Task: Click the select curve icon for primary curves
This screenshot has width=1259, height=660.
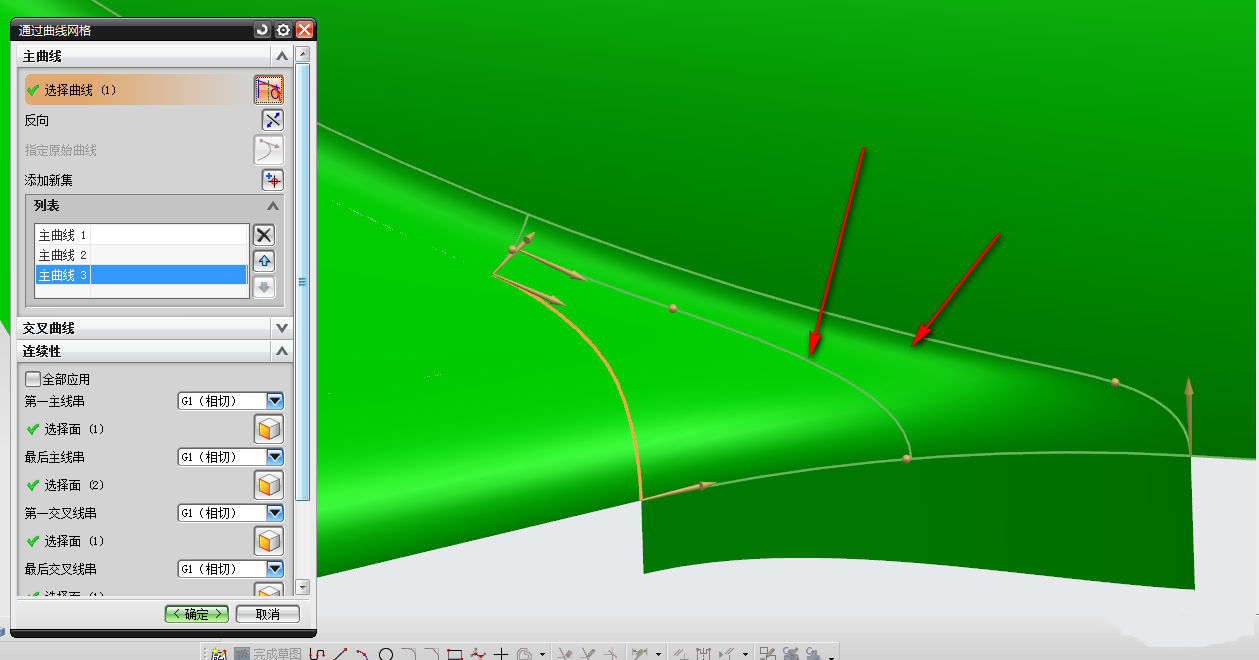Action: [x=268, y=90]
